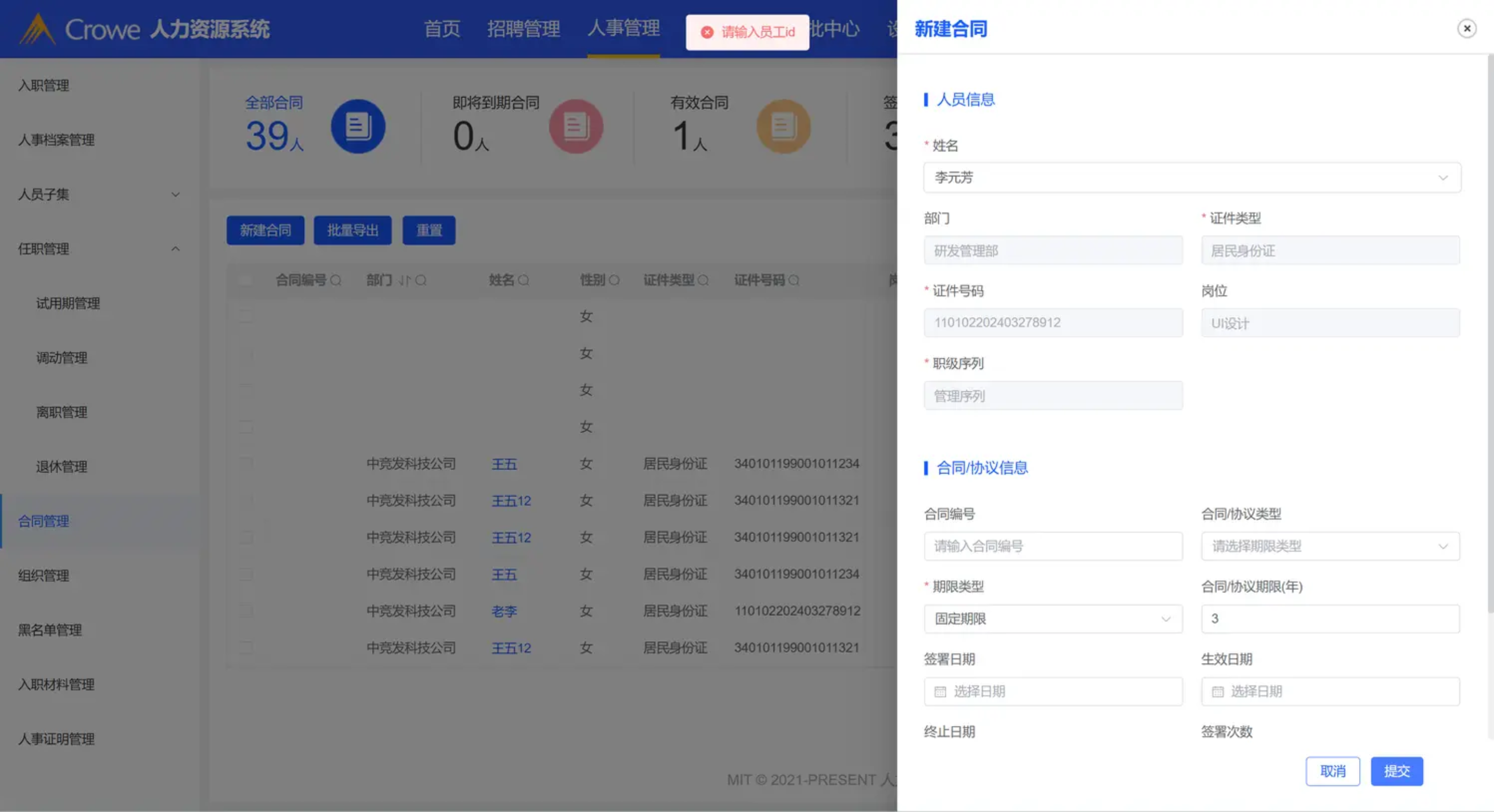This screenshot has height=812, width=1494.
Task: Check the first table row checkbox
Action: [x=246, y=316]
